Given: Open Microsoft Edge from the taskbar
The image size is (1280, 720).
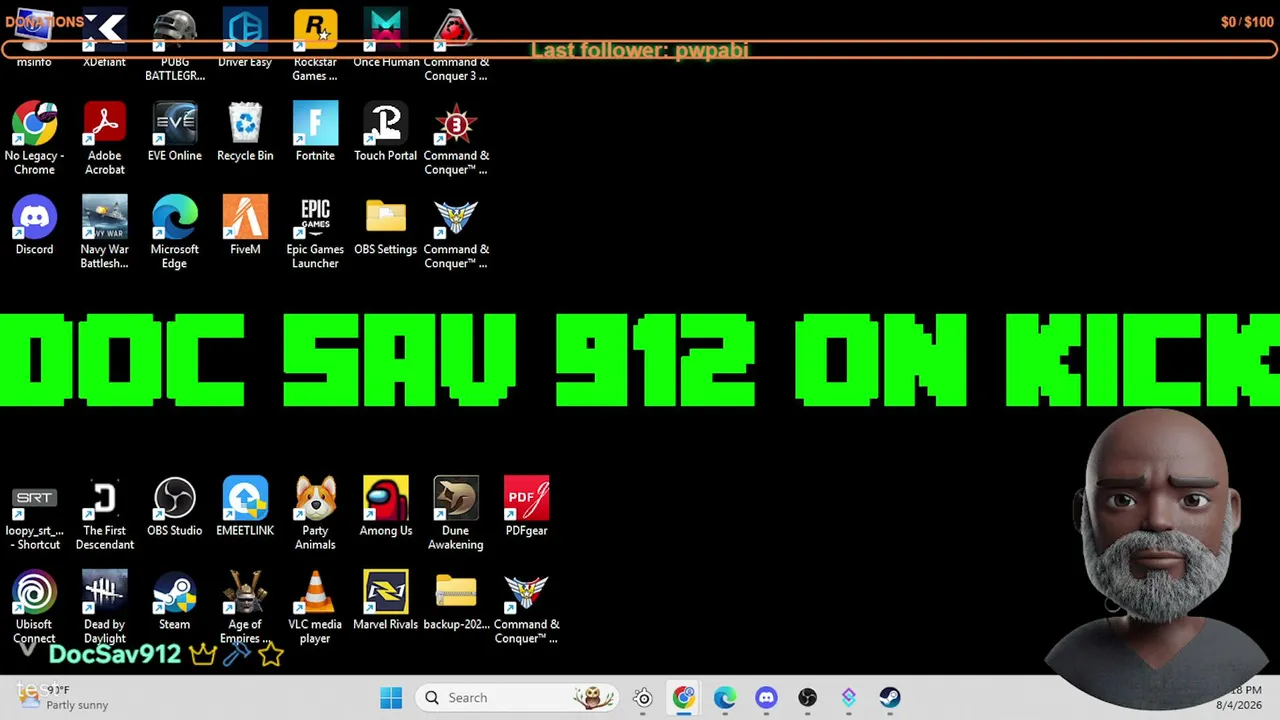Looking at the screenshot, I should click(725, 698).
